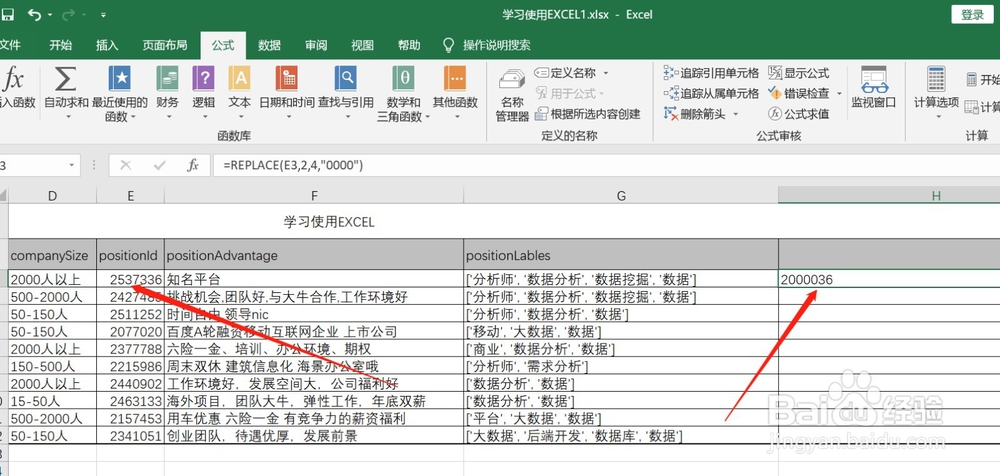Open the 插入 ribbon tab

(x=107, y=45)
